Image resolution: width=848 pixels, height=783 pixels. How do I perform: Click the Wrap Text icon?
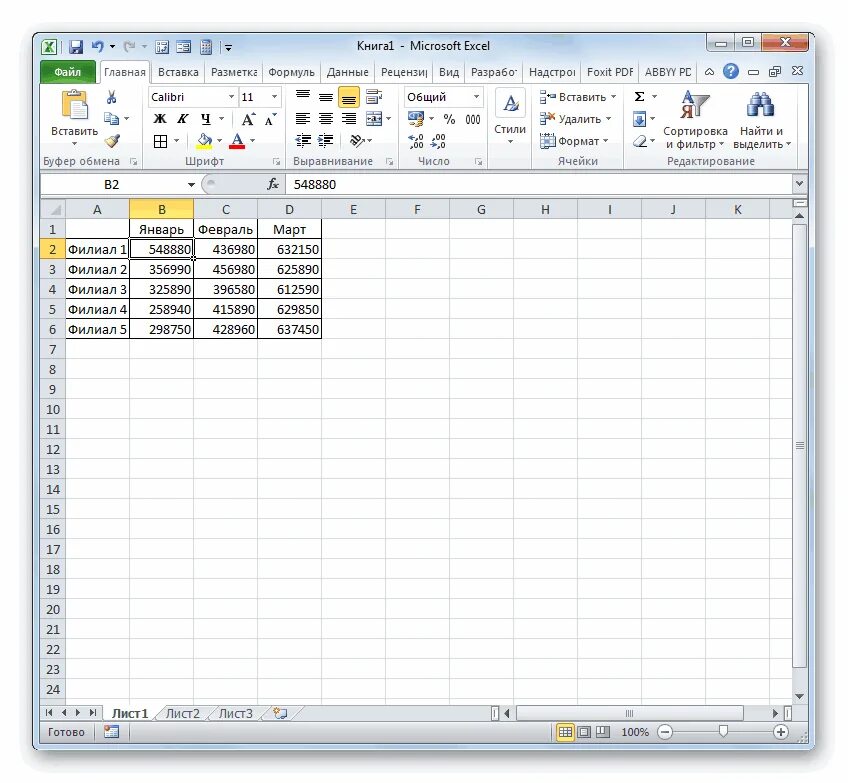coord(374,97)
